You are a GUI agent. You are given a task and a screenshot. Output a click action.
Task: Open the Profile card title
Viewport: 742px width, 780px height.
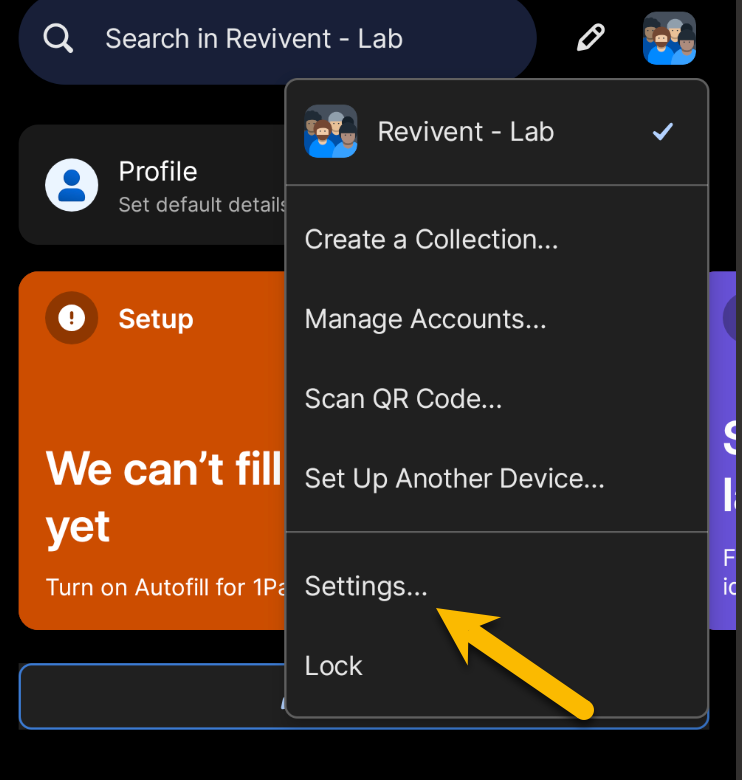(x=158, y=172)
